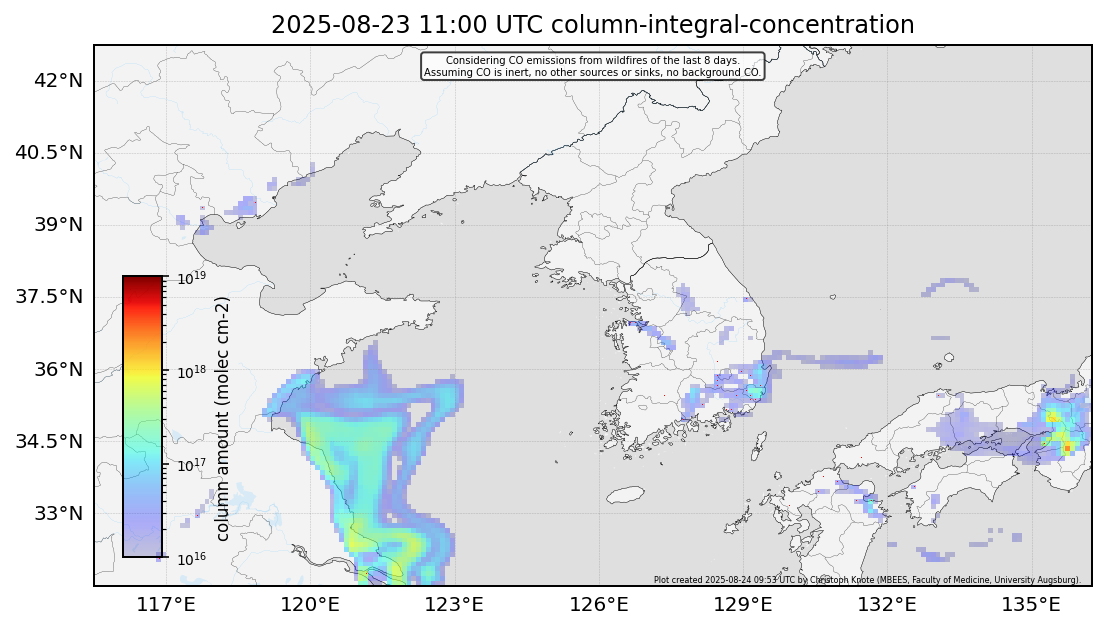Click the plot title with date 2025-08-23
This screenshot has width=1106, height=629.
(592, 25)
